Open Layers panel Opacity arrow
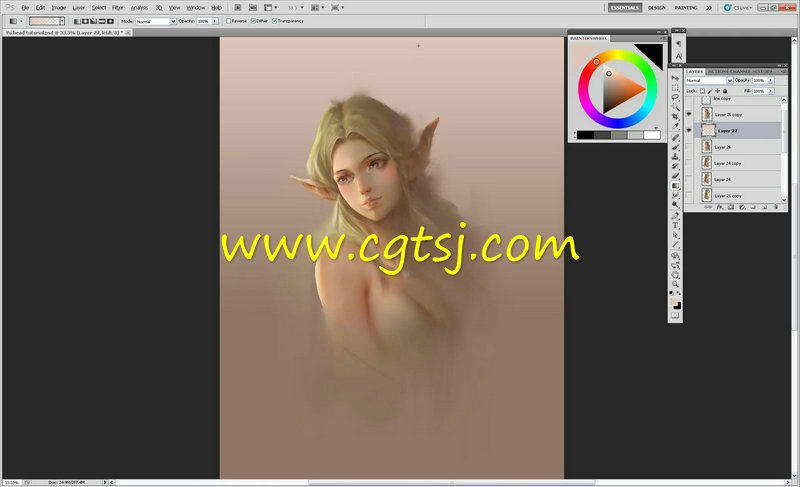Viewport: 800px width, 487px height. [x=770, y=81]
